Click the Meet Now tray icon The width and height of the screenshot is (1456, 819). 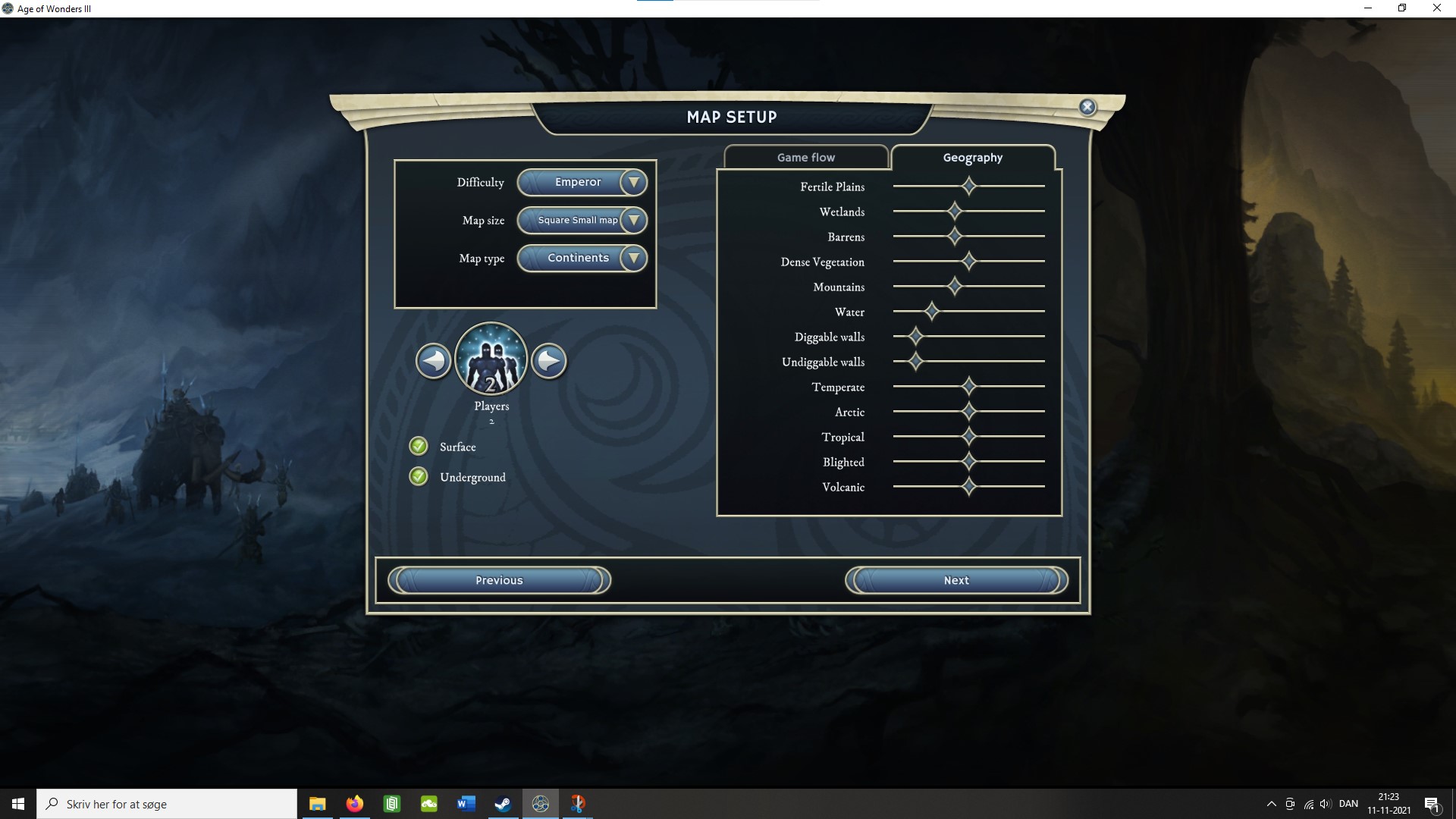[x=1290, y=804]
